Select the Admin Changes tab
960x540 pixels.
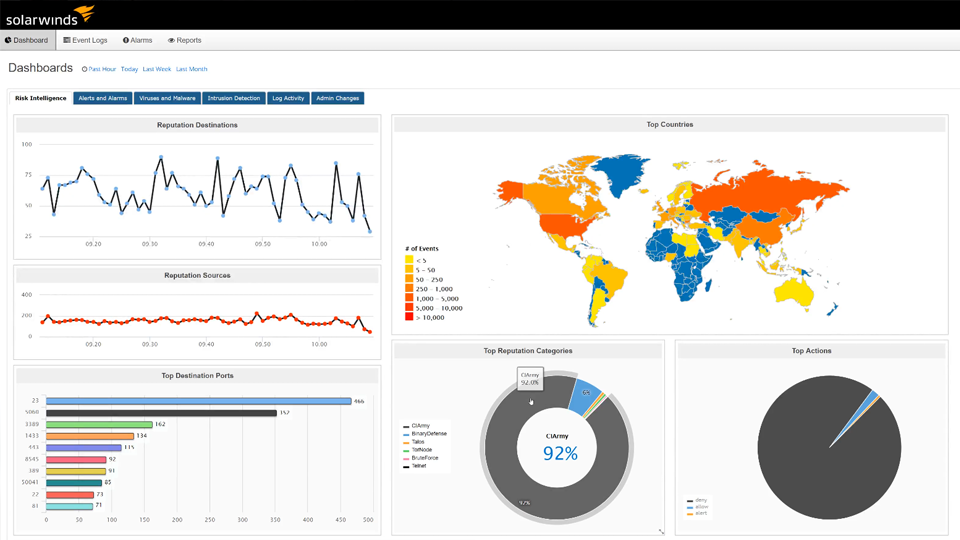[338, 98]
